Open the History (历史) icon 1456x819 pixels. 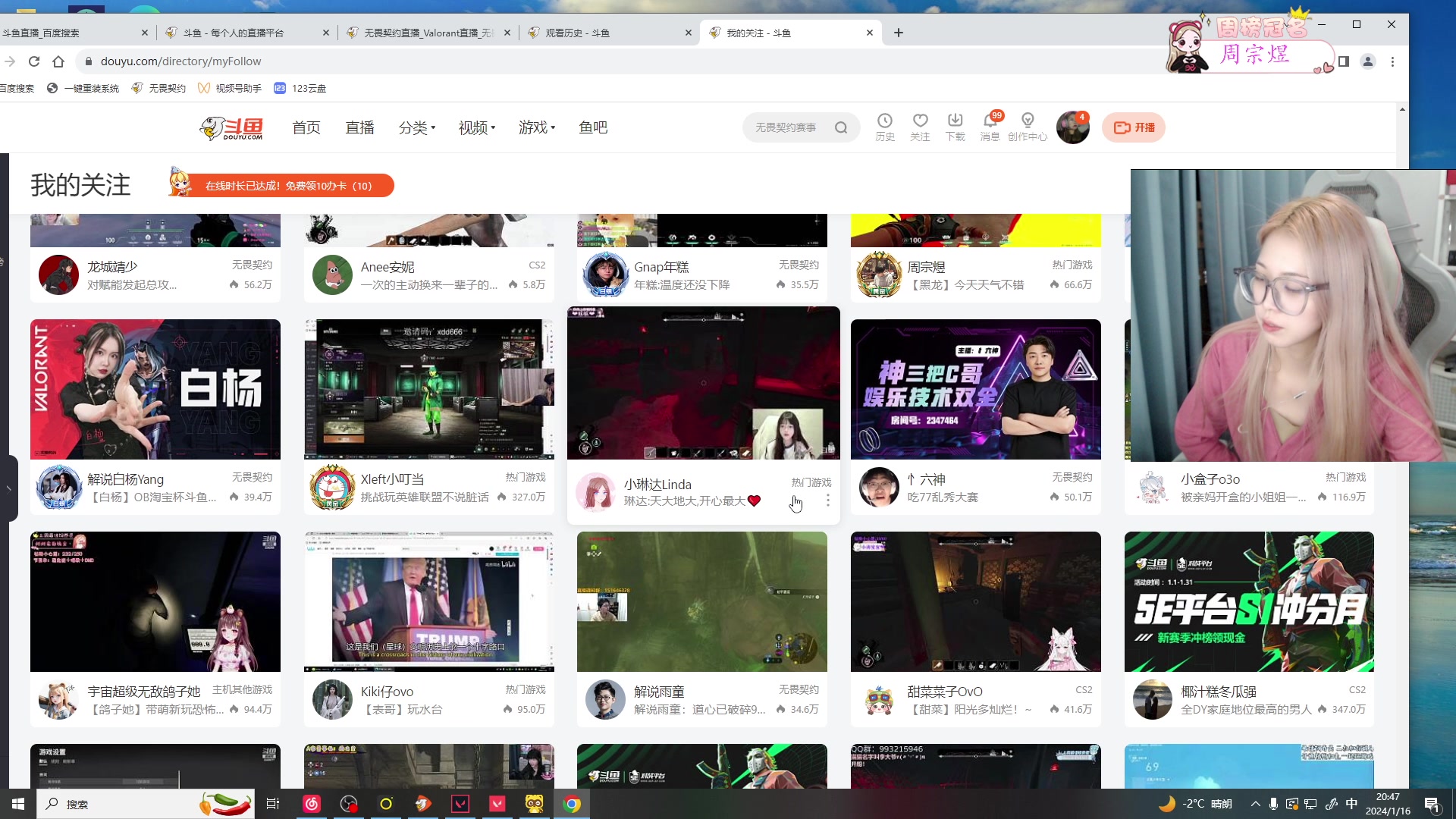click(885, 127)
